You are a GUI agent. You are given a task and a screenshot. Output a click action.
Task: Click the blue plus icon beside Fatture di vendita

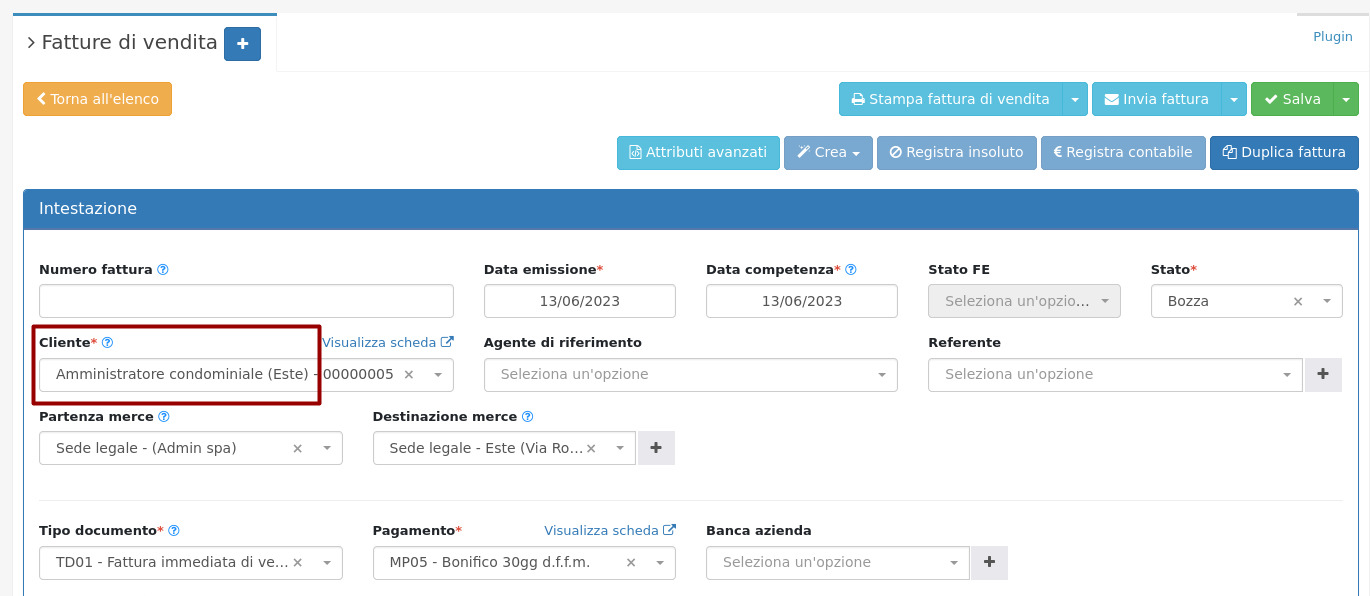click(x=242, y=44)
